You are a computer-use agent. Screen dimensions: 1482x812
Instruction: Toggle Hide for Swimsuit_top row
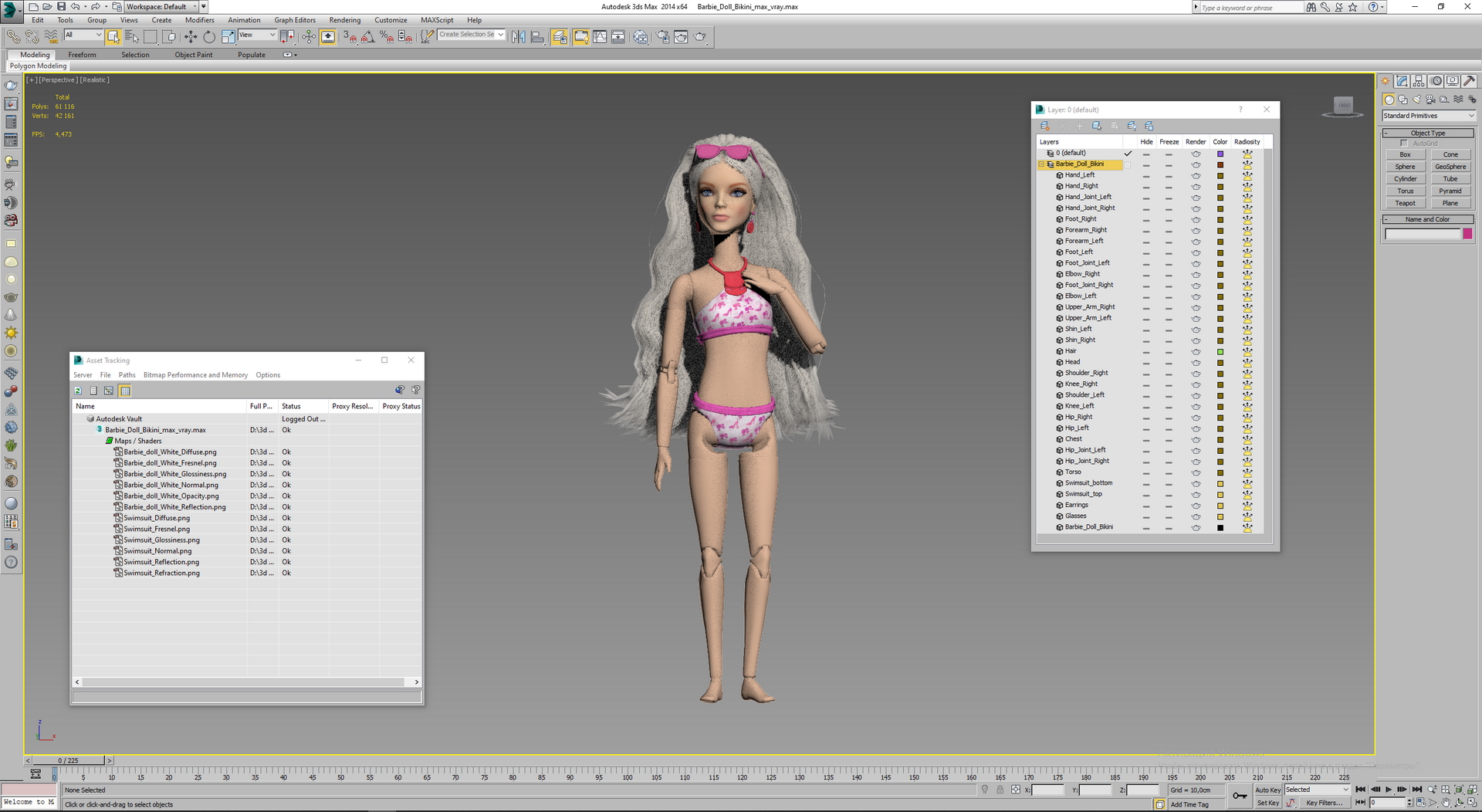pyautogui.click(x=1146, y=495)
